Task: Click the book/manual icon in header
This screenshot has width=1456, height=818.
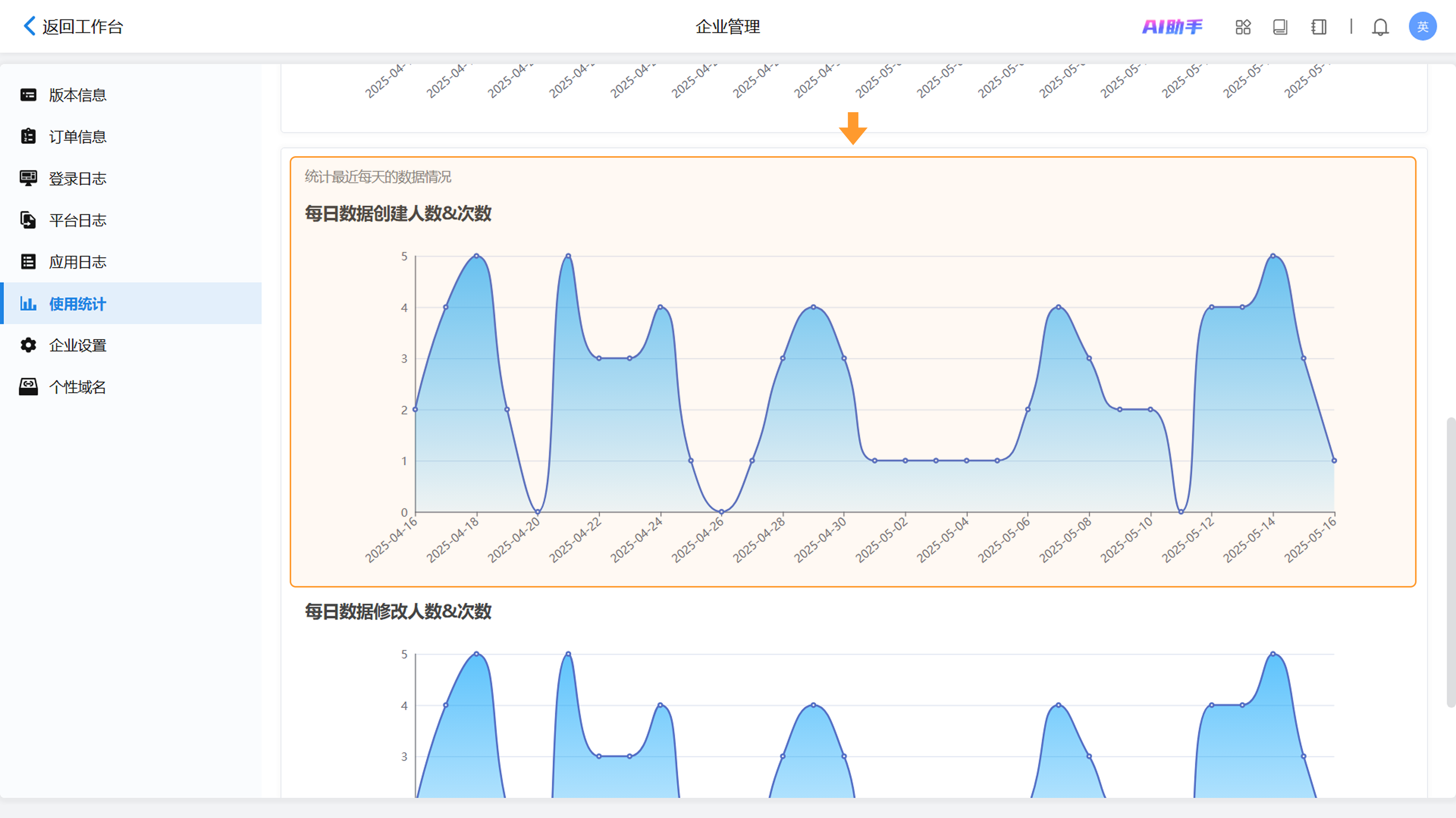Action: (1280, 27)
